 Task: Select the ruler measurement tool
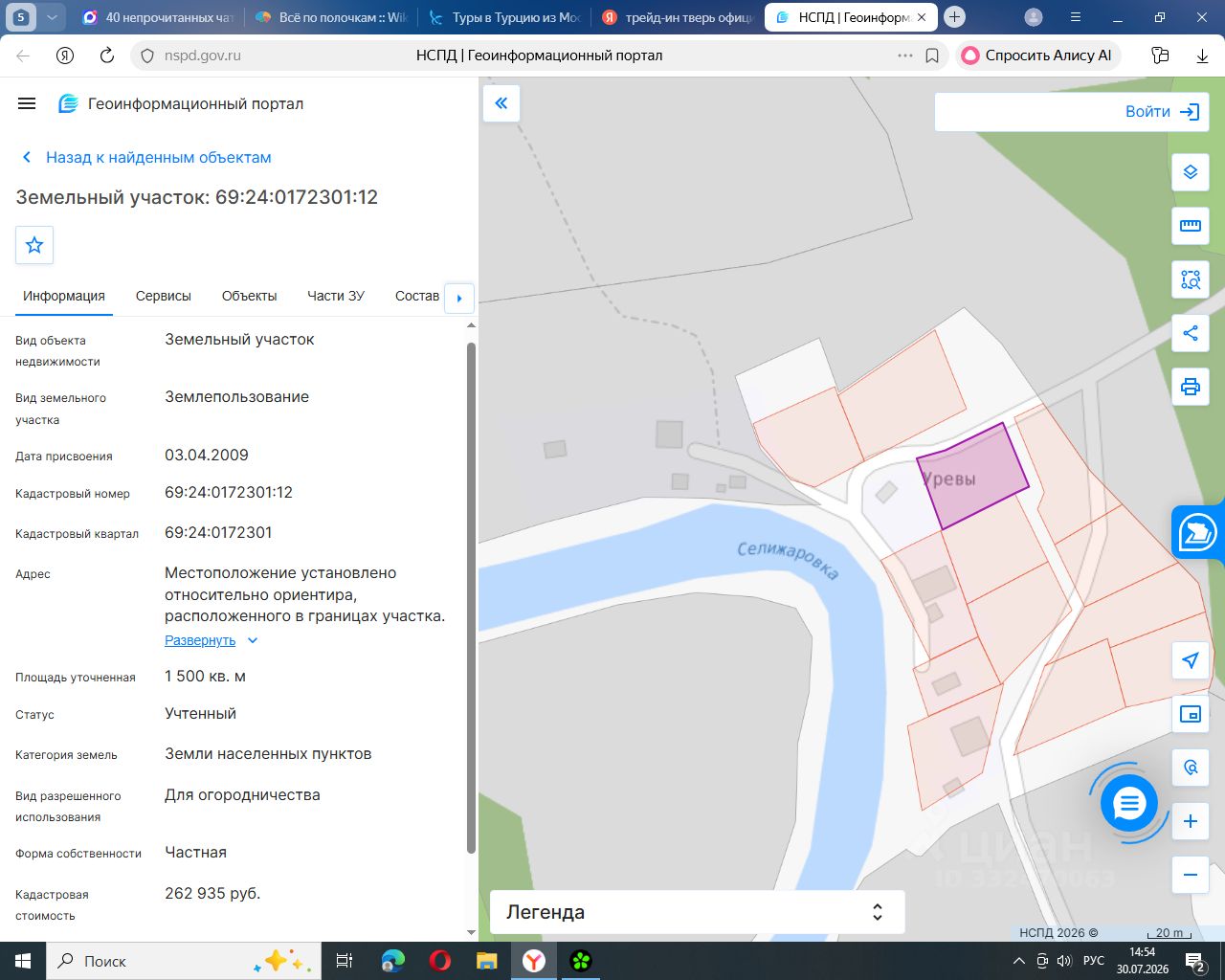click(x=1191, y=226)
